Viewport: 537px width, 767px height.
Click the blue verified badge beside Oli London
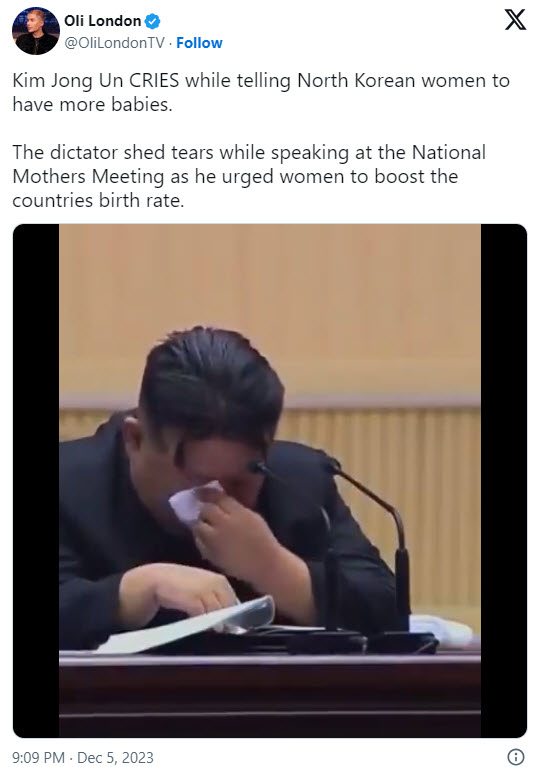click(153, 21)
